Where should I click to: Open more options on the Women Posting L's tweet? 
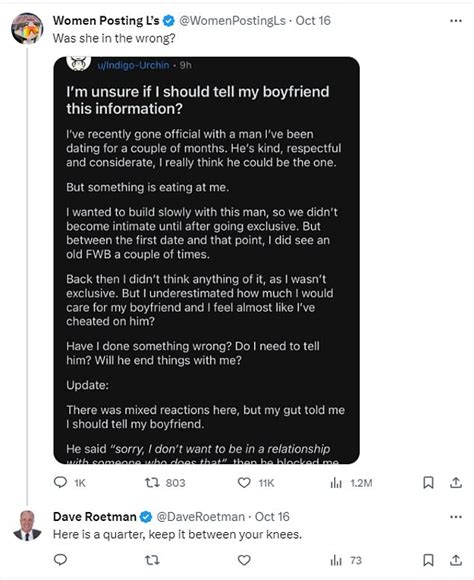point(455,21)
